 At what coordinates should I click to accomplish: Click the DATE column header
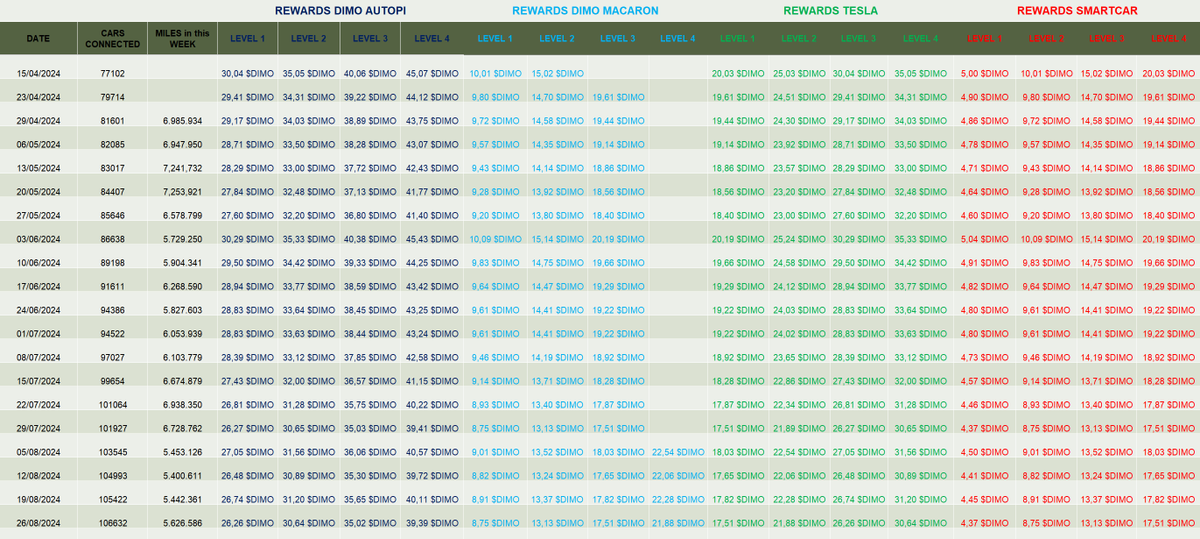click(38, 38)
